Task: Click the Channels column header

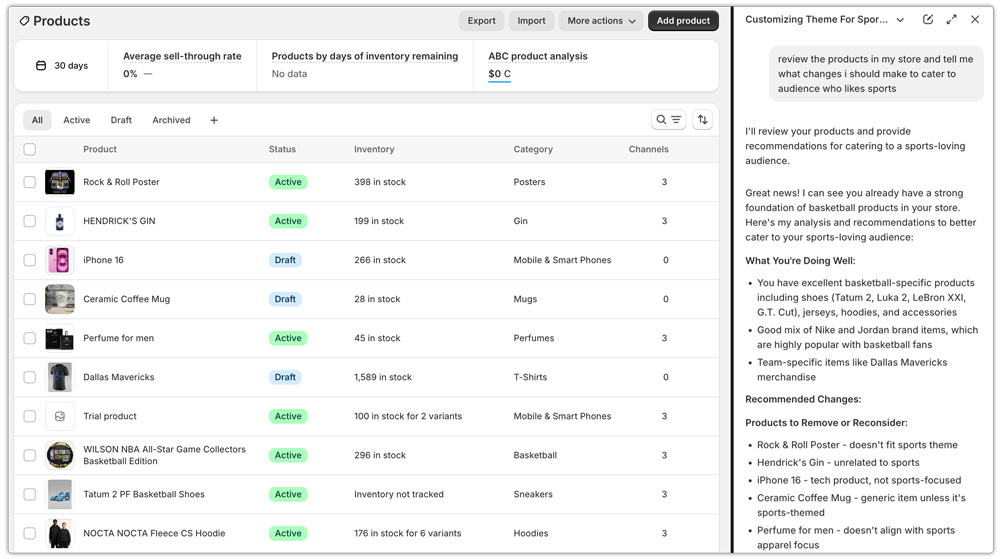Action: point(649,149)
